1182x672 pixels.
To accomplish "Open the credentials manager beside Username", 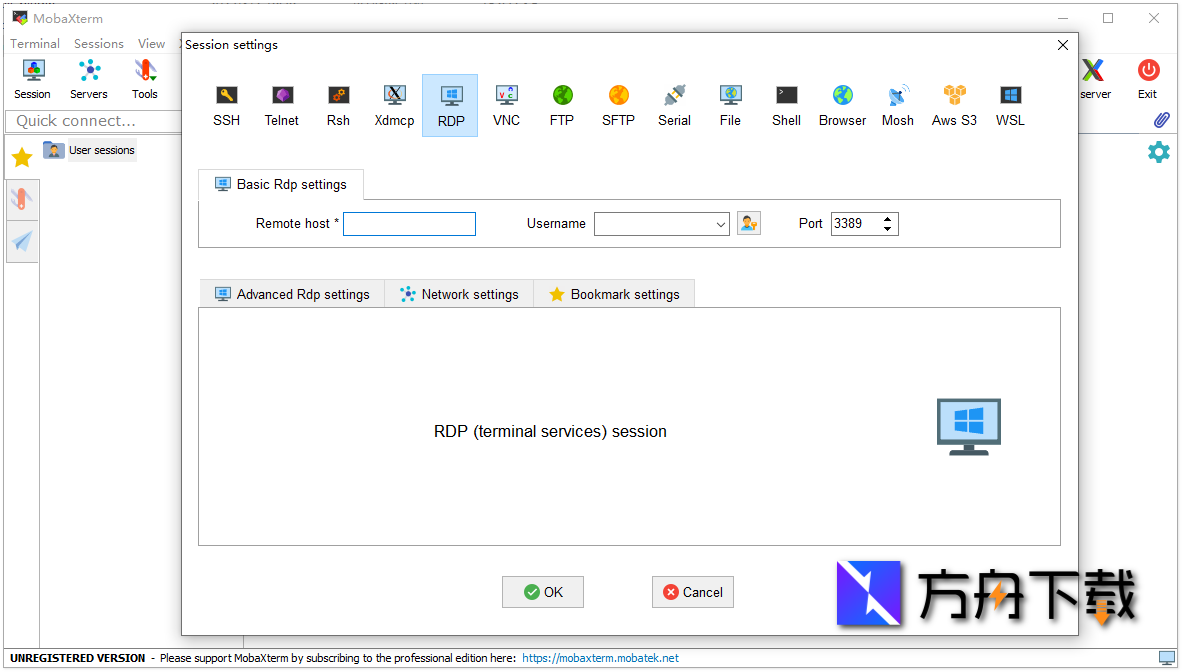I will [748, 223].
